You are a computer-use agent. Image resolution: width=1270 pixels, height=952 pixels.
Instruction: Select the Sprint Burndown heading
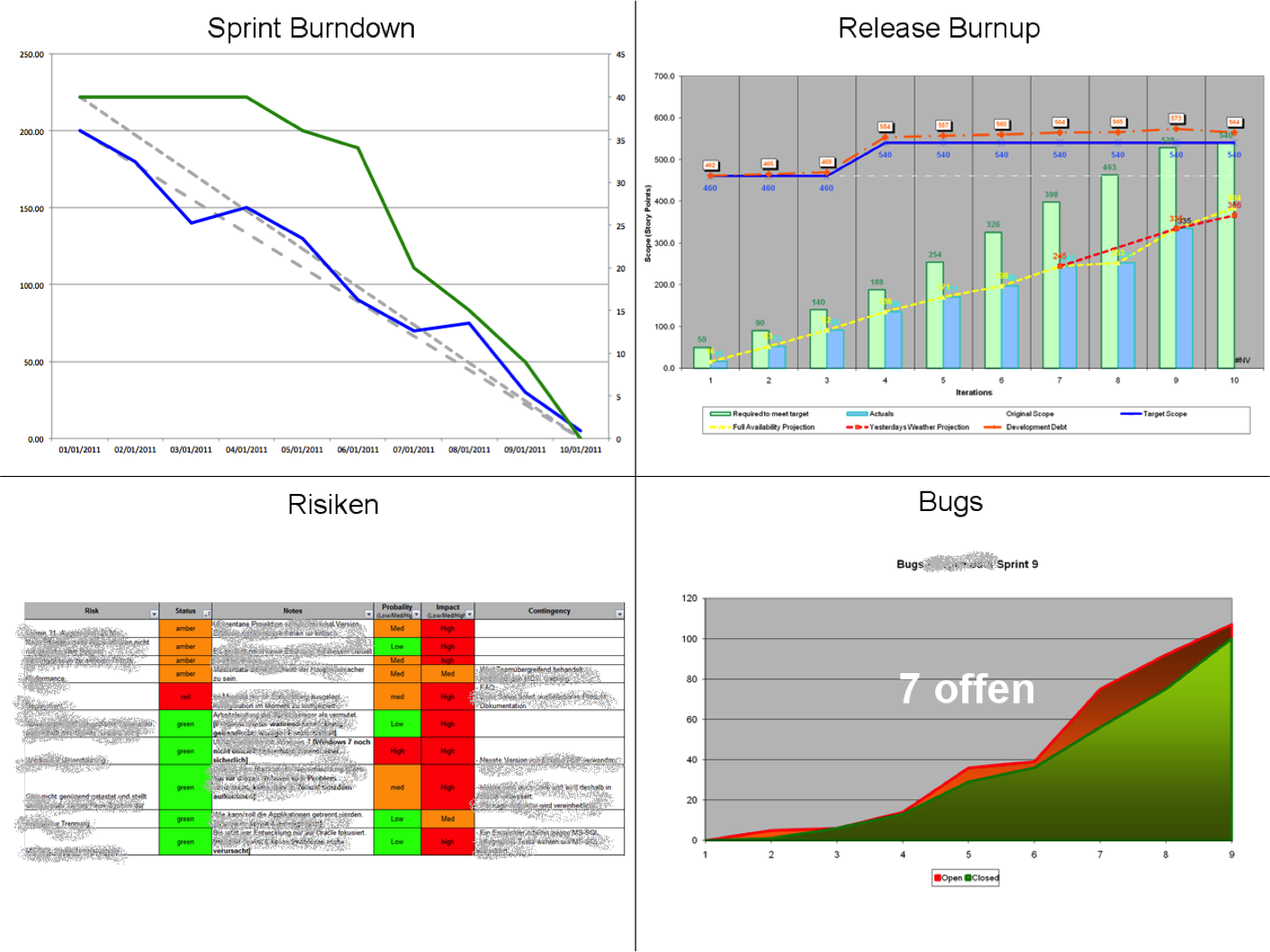tap(311, 28)
